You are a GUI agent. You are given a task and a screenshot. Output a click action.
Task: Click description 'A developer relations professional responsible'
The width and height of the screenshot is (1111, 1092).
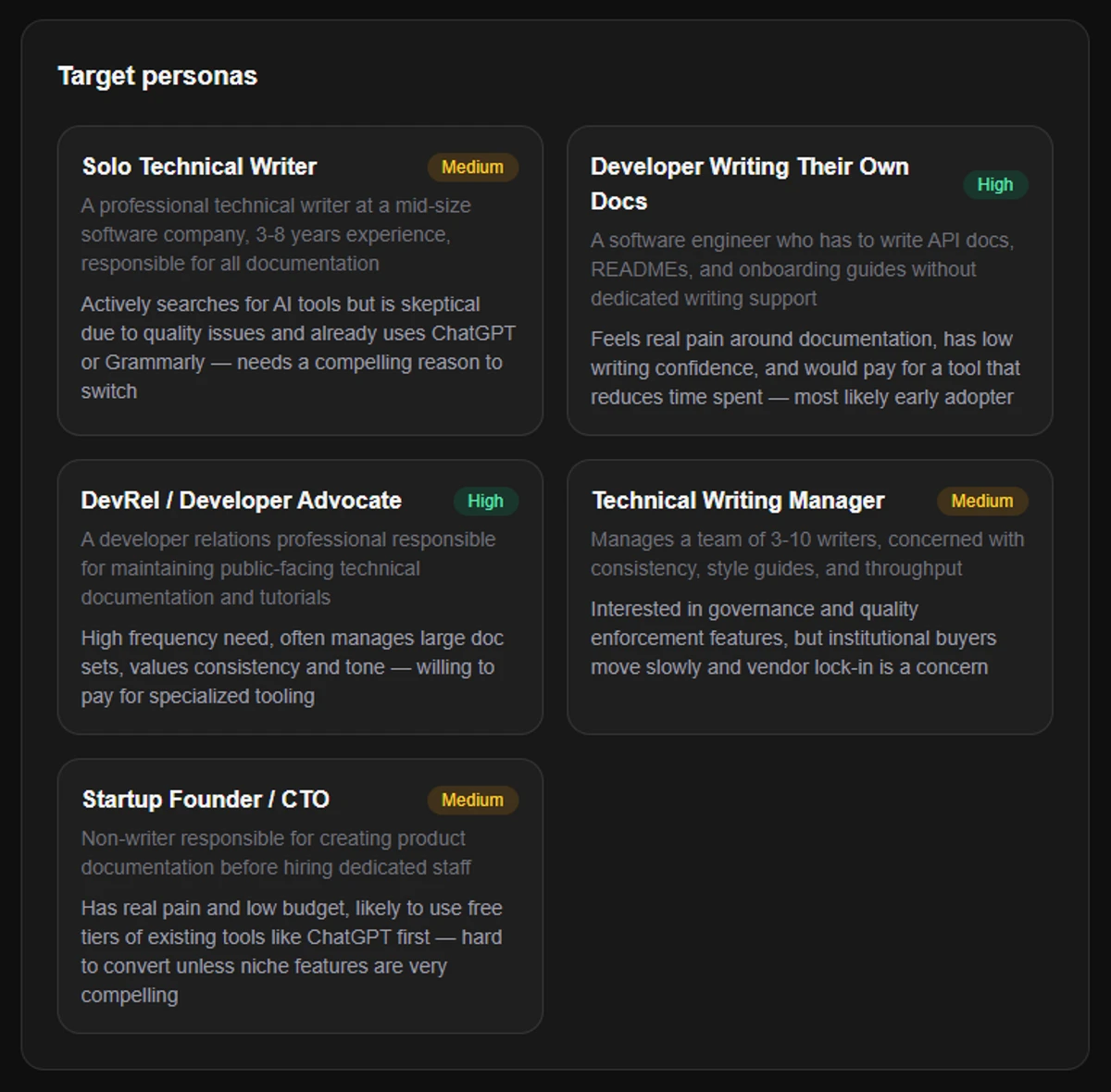tap(288, 568)
